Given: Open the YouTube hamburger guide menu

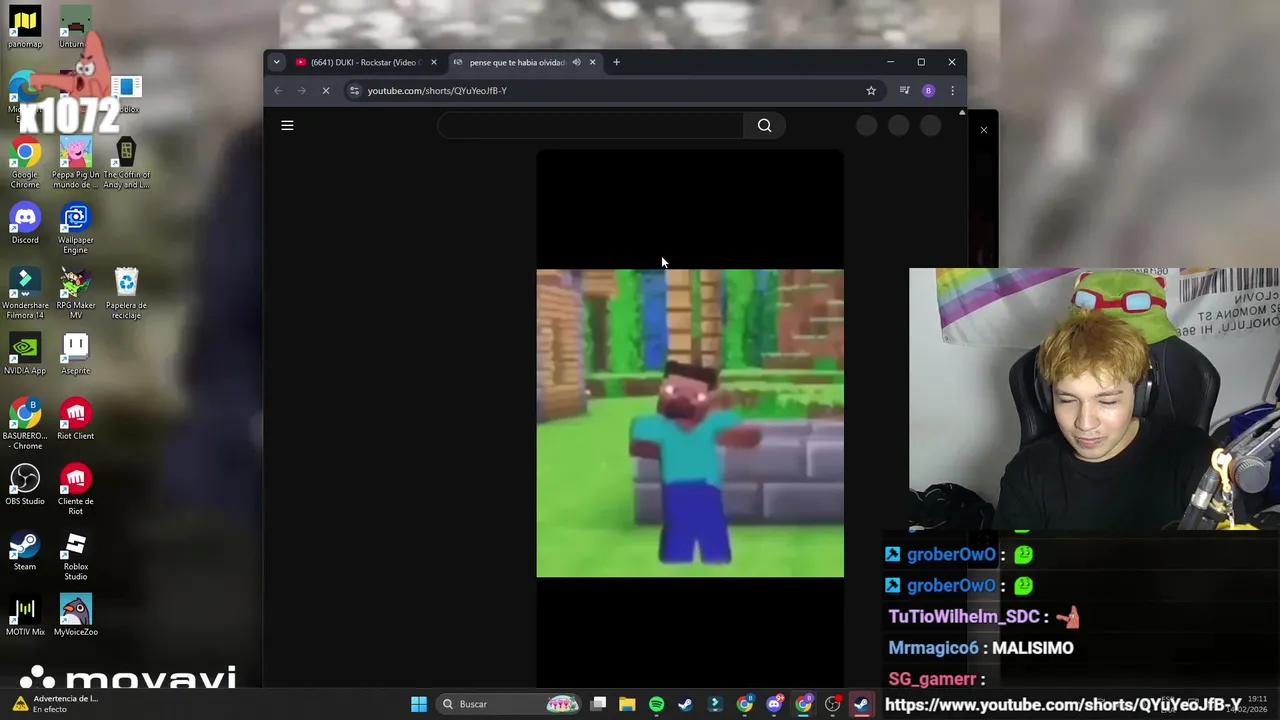Looking at the screenshot, I should pyautogui.click(x=287, y=125).
